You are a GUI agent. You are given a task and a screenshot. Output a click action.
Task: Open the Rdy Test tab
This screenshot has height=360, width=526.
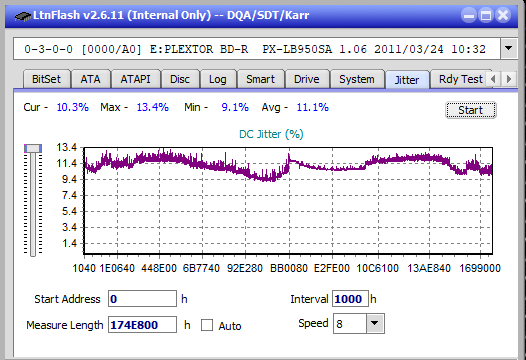461,79
